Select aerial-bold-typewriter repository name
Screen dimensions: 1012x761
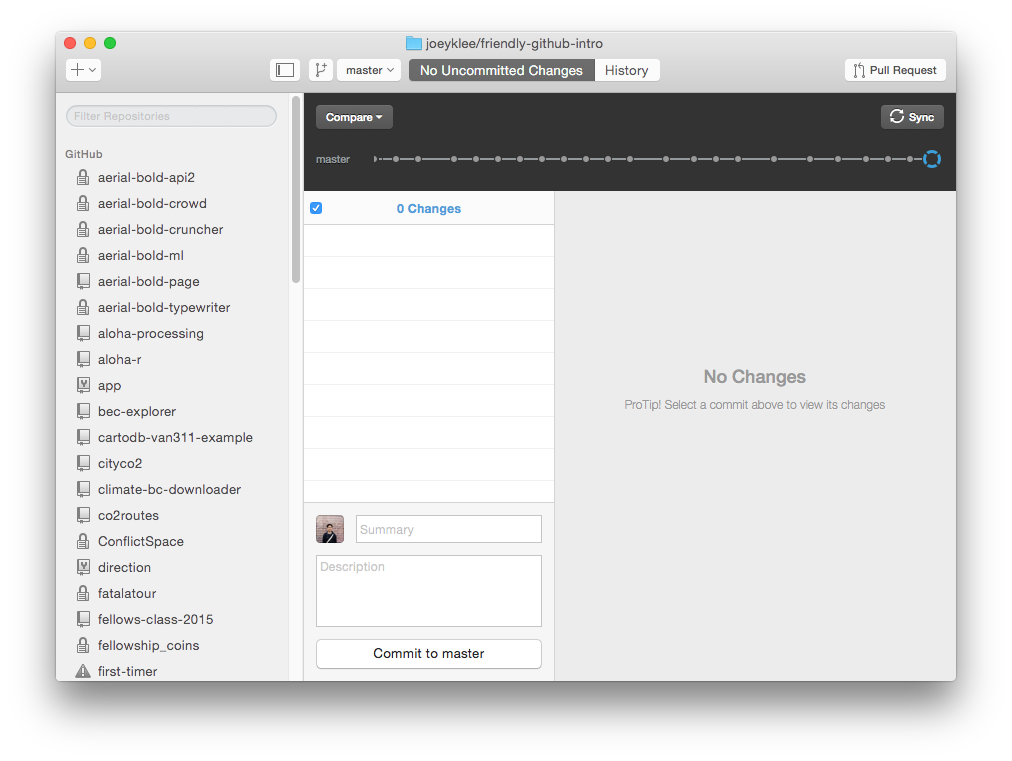tap(164, 307)
